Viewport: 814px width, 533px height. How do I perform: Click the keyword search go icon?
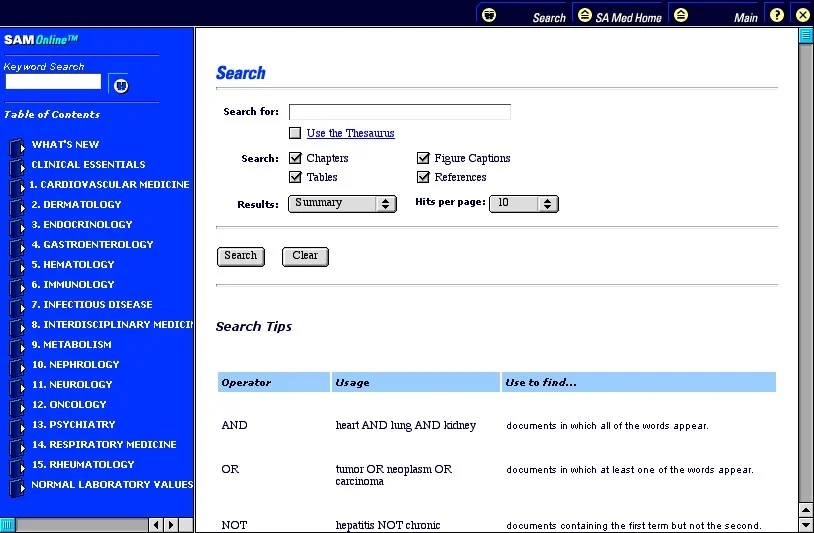pyautogui.click(x=120, y=85)
